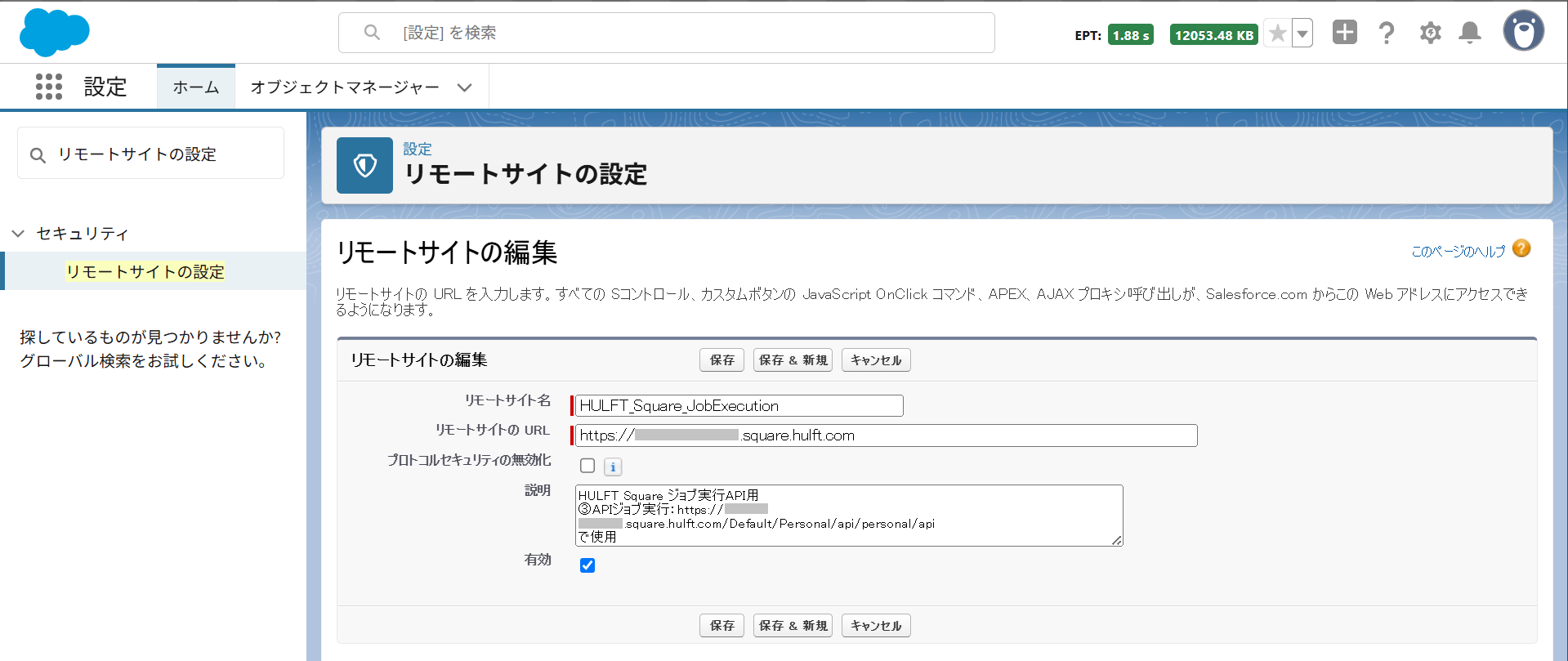The height and width of the screenshot is (661, 1568).
Task: Click the orange help icon for this page
Action: (1521, 248)
